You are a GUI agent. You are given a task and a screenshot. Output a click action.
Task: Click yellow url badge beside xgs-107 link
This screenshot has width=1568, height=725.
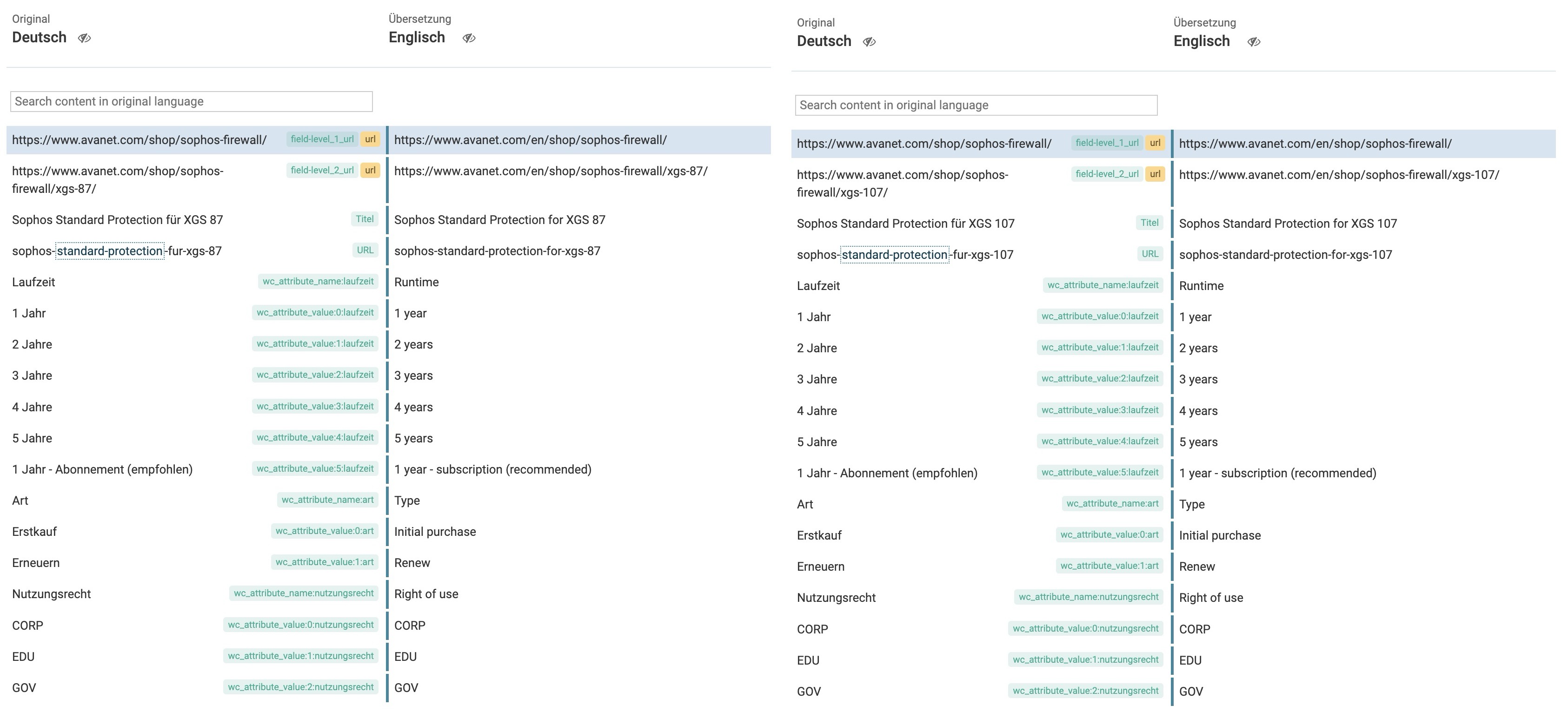(1155, 174)
